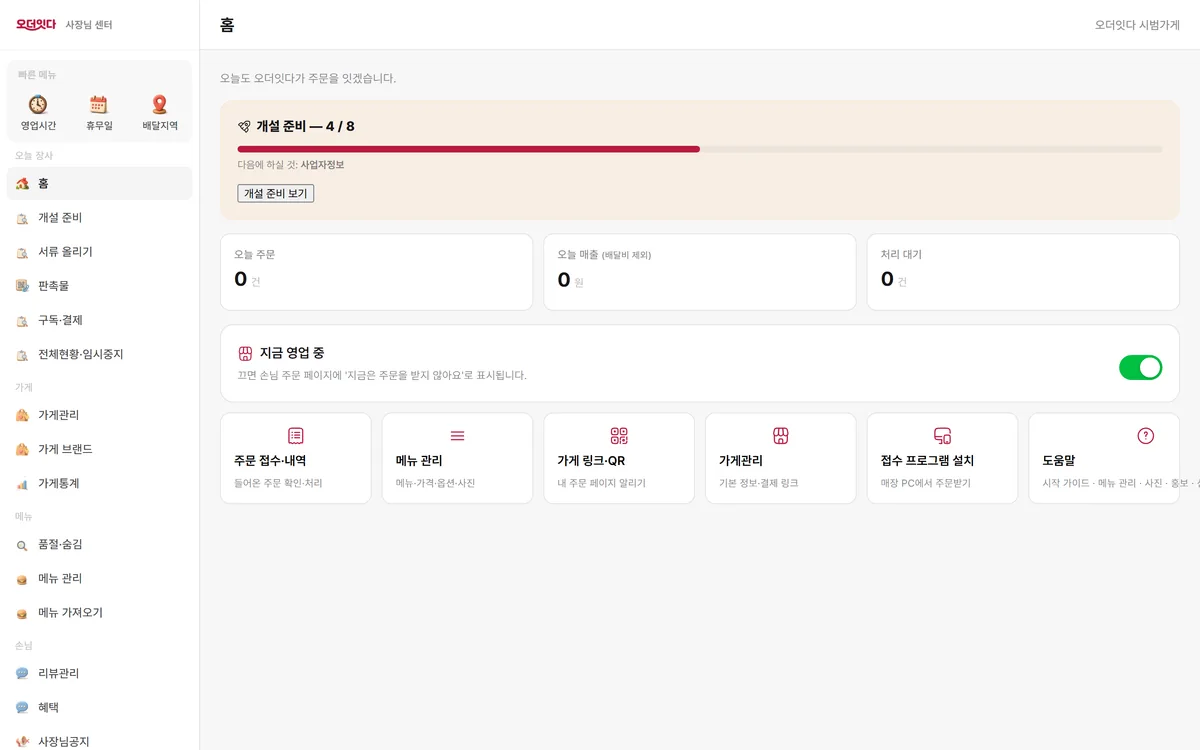The image size is (1200, 750).
Task: Click the handshake icon beside 개설 준비 — 4 / 8
Action: (x=244, y=126)
